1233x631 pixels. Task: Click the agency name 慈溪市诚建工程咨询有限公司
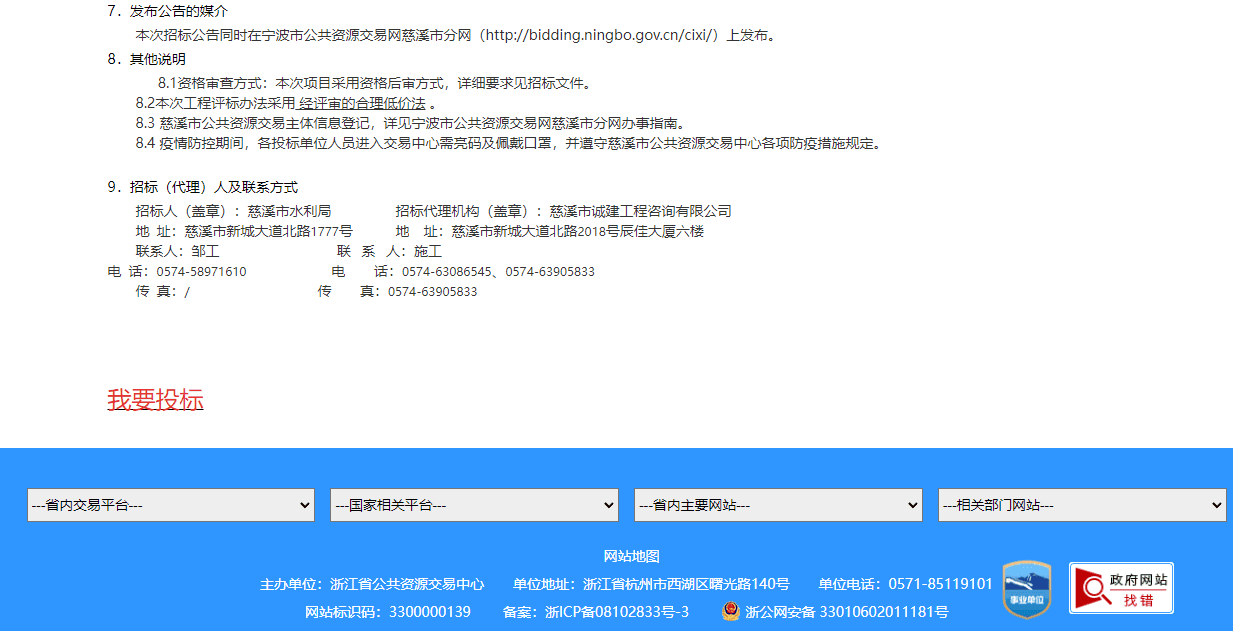(x=640, y=211)
